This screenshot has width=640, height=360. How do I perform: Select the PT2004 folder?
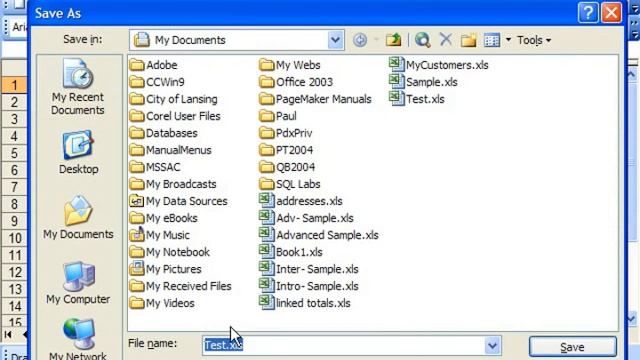pyautogui.click(x=286, y=150)
